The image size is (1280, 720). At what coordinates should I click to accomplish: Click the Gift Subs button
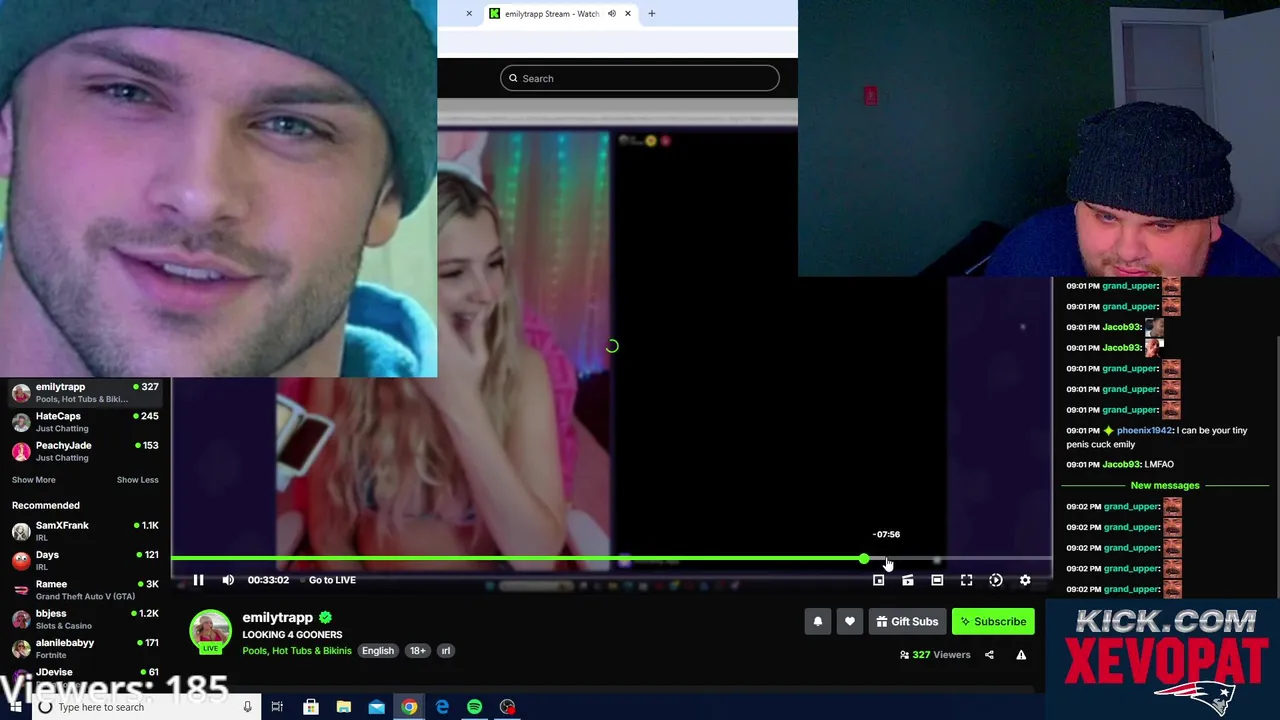(x=907, y=622)
